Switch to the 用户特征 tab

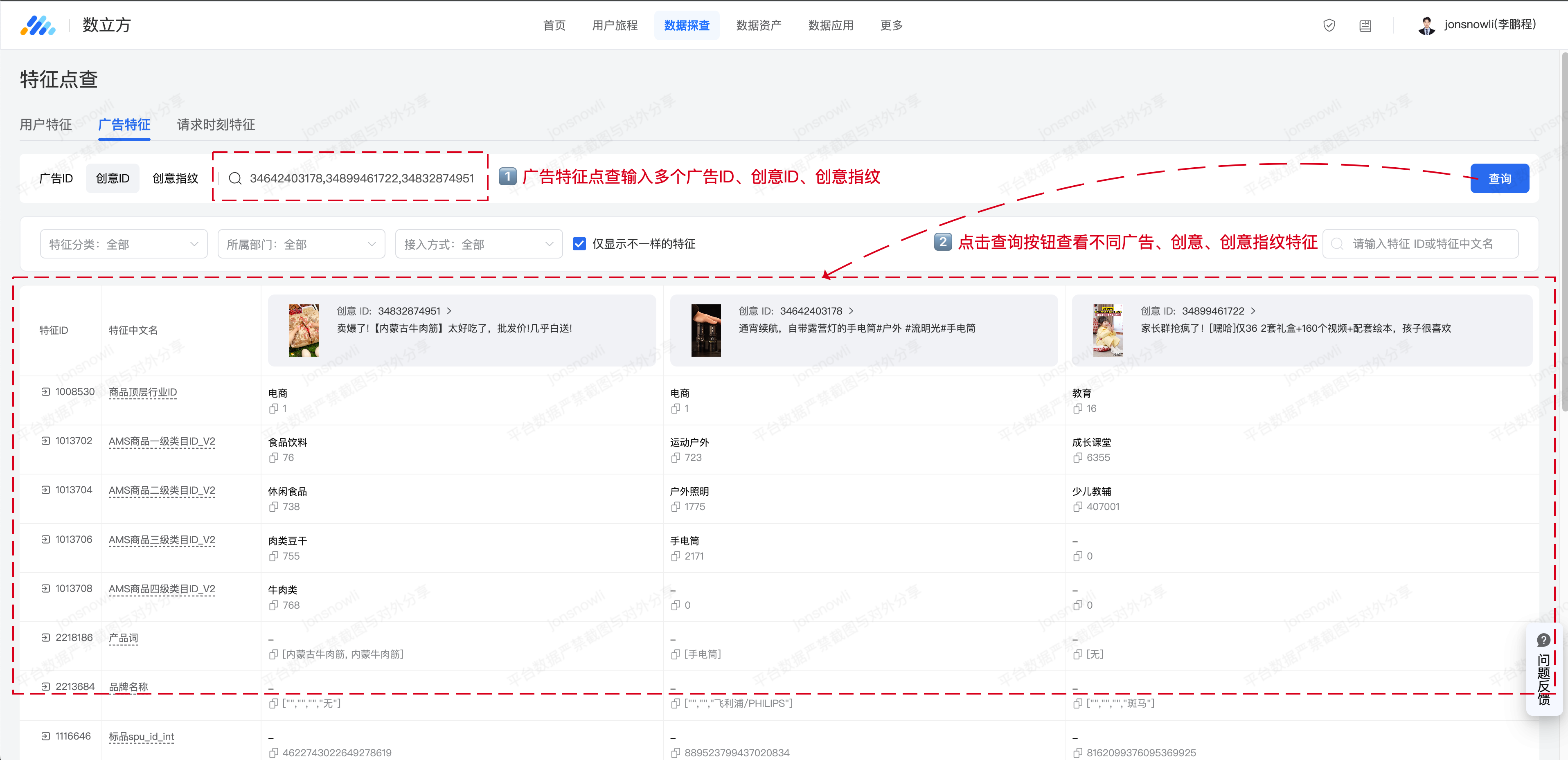46,125
